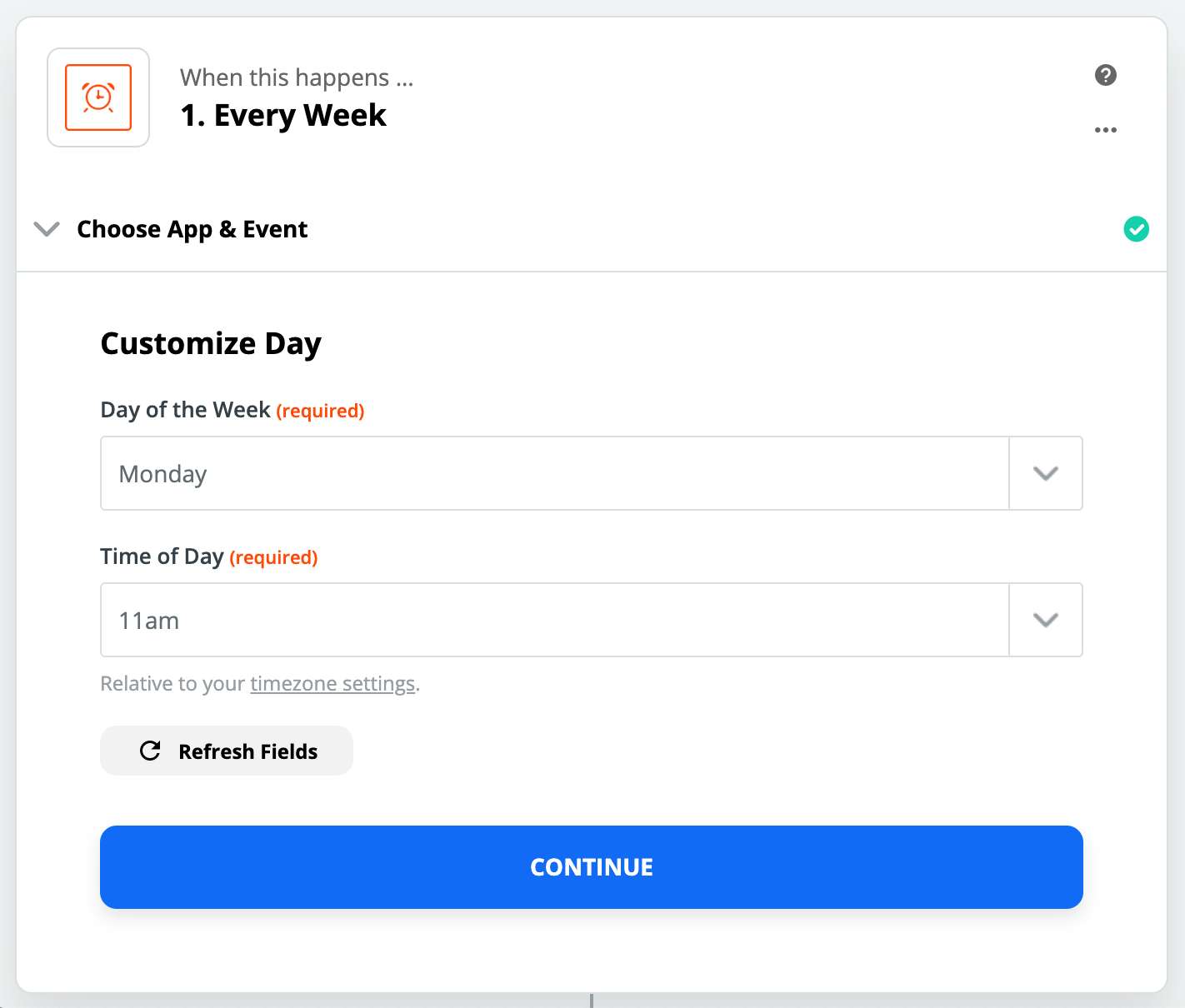Screen dimensions: 1185x1008
Task: Open the three-dot more options menu
Action: pyautogui.click(x=1105, y=130)
